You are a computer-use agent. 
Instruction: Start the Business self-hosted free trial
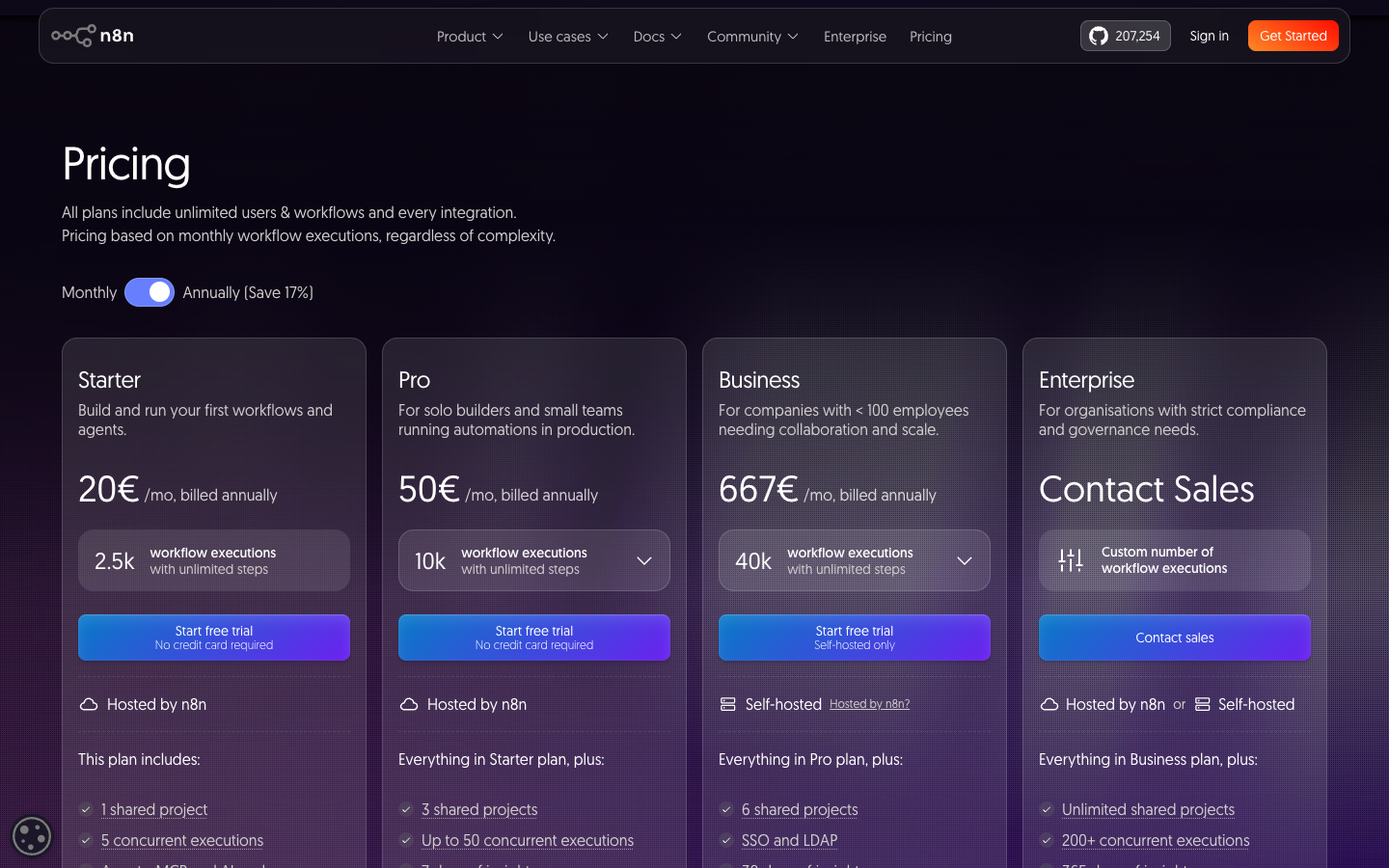coord(855,637)
